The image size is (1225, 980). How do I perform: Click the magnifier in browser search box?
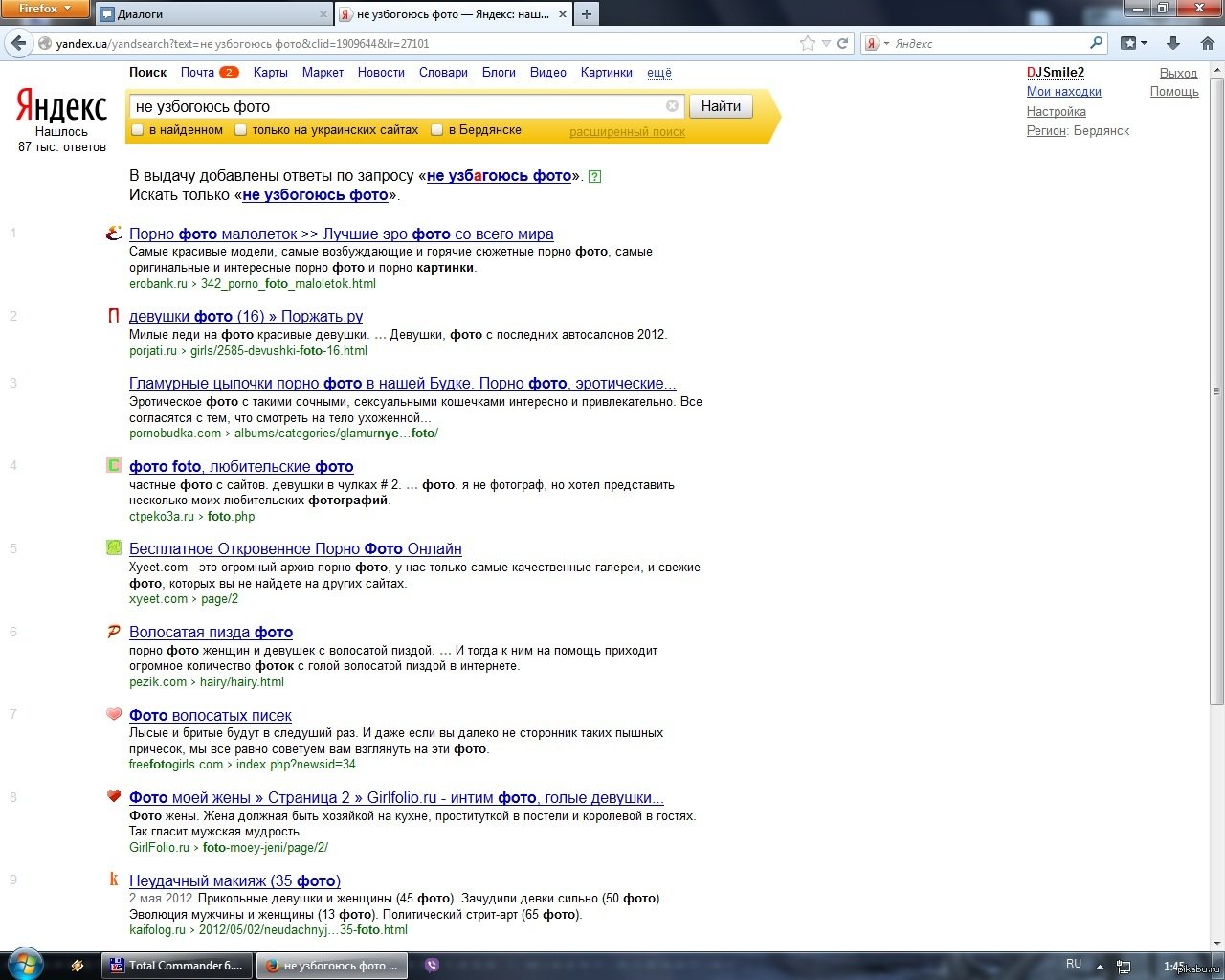(x=1097, y=43)
